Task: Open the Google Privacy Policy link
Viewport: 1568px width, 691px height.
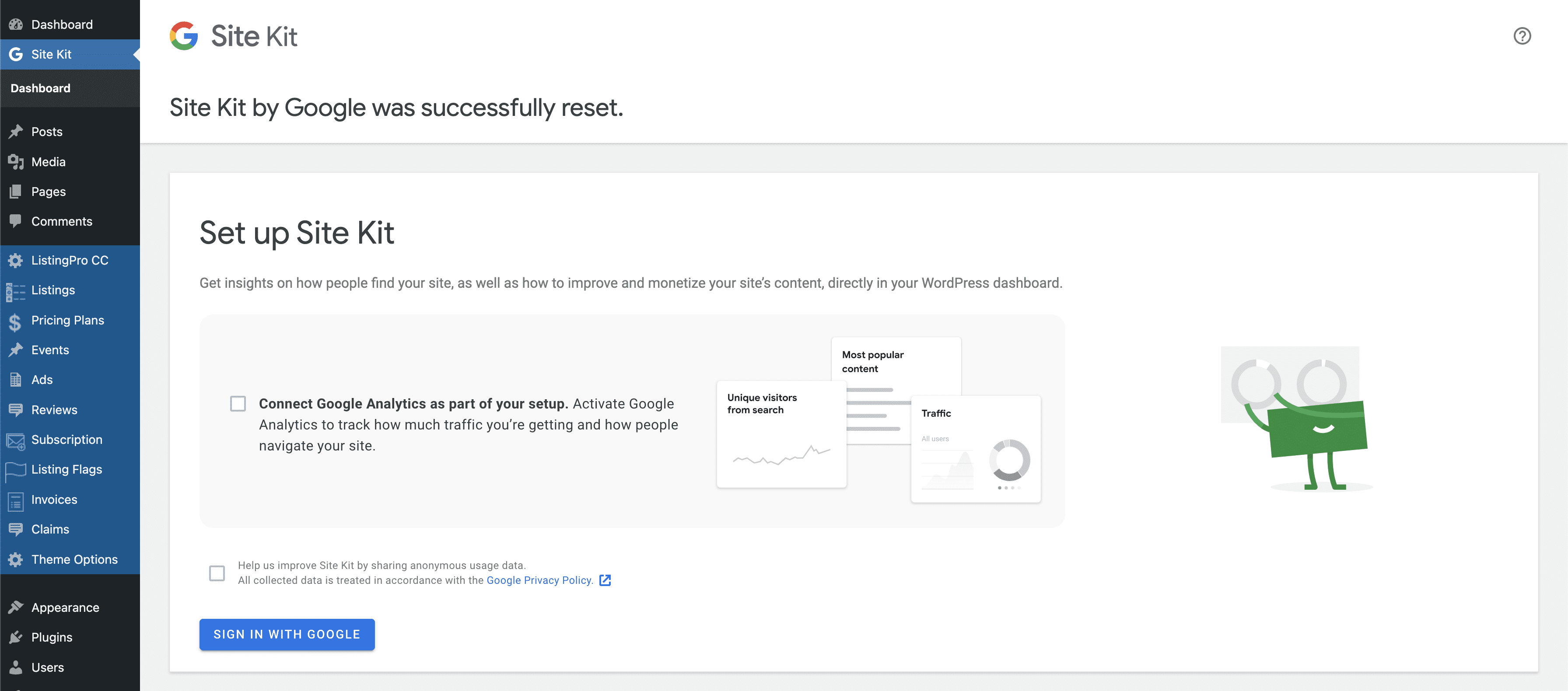Action: coord(539,580)
